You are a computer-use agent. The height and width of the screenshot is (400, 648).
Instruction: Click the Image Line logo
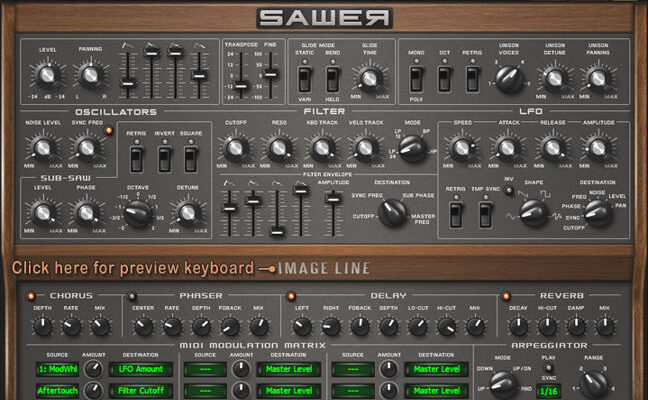coord(323,268)
